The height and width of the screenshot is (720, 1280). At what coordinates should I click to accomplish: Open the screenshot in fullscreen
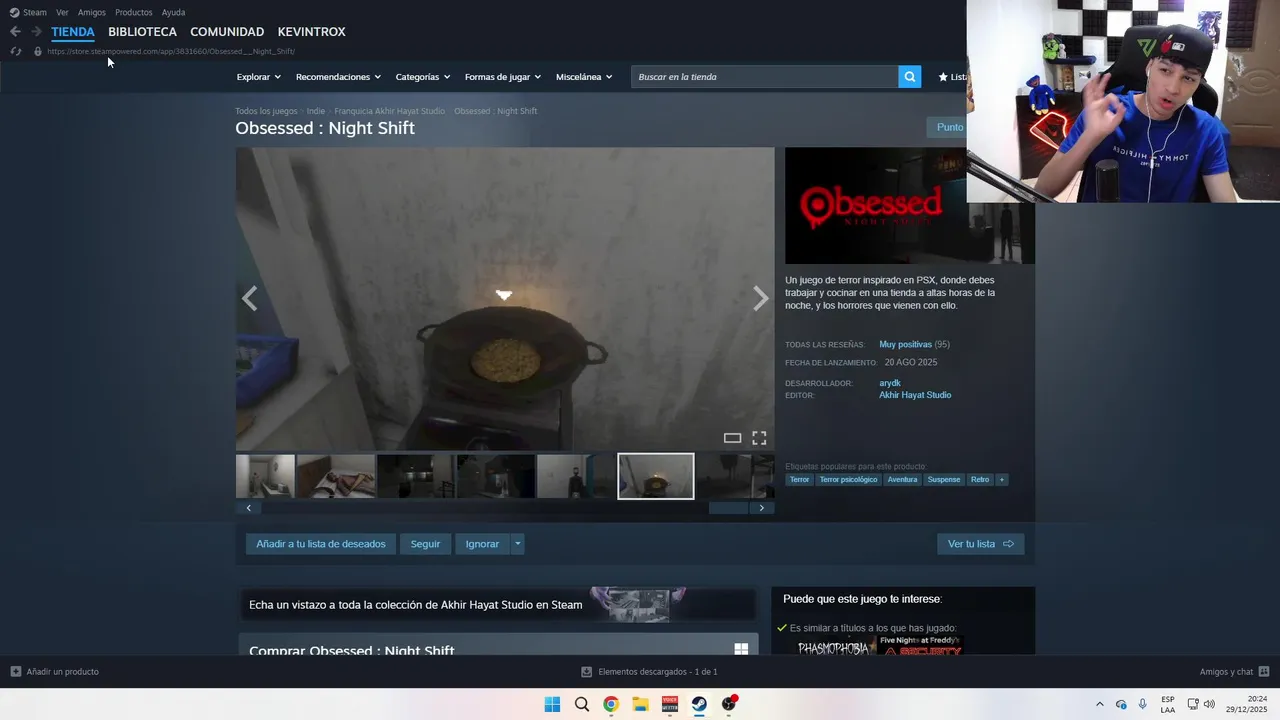tap(759, 438)
